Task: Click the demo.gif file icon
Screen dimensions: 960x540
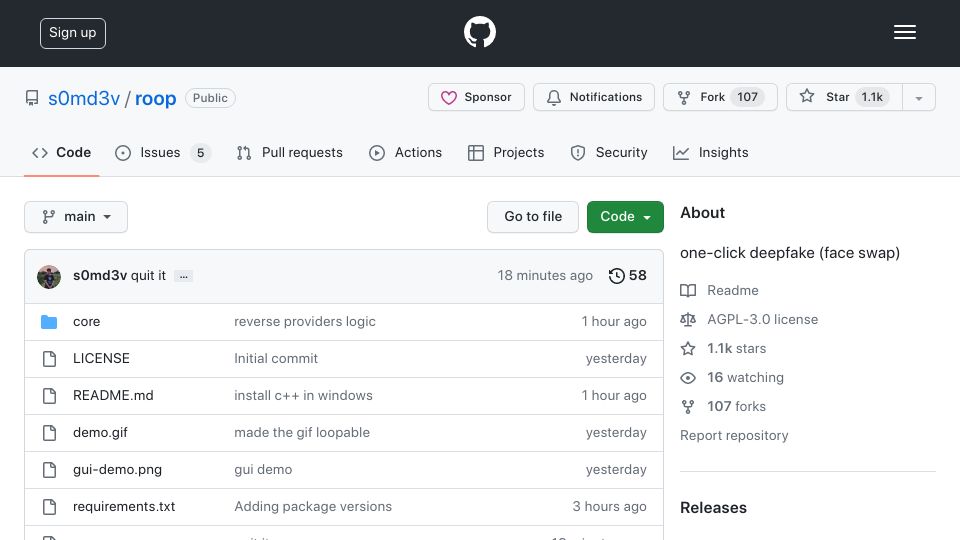Action: click(x=50, y=433)
